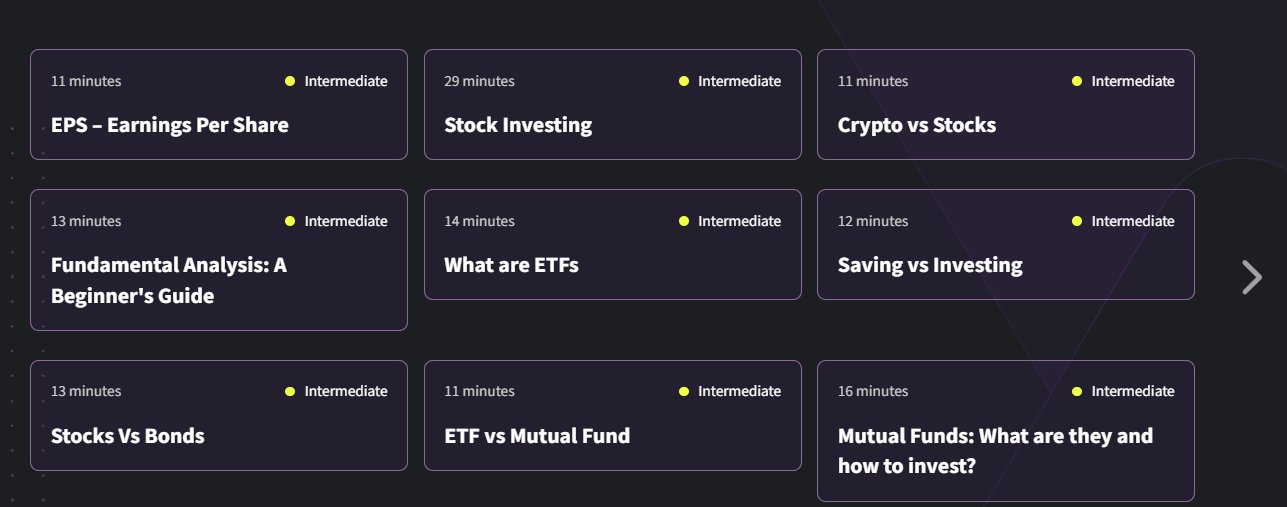Open the Crypto vs Stocks article
This screenshot has height=507, width=1287.
click(x=916, y=125)
